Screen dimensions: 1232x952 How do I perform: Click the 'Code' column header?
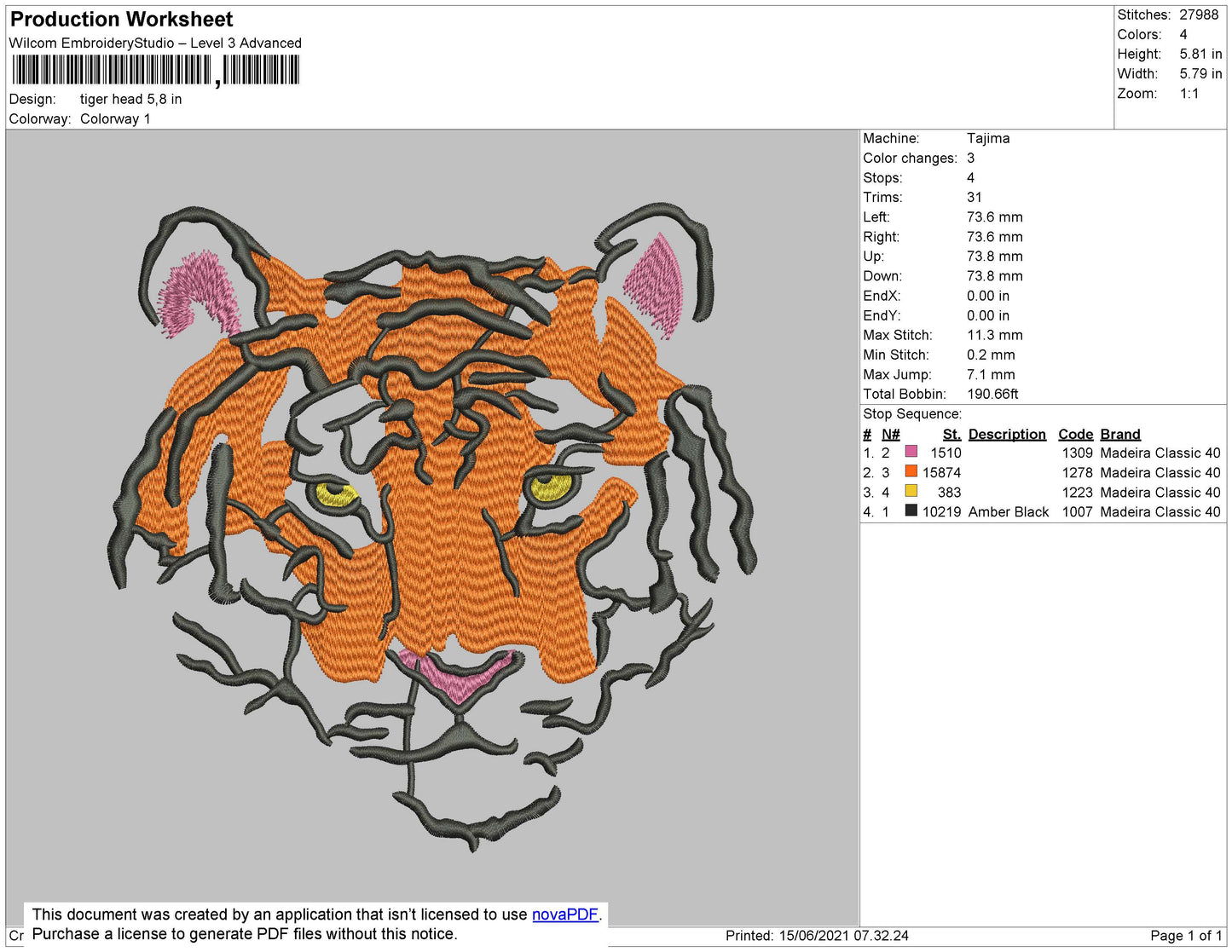click(1075, 434)
